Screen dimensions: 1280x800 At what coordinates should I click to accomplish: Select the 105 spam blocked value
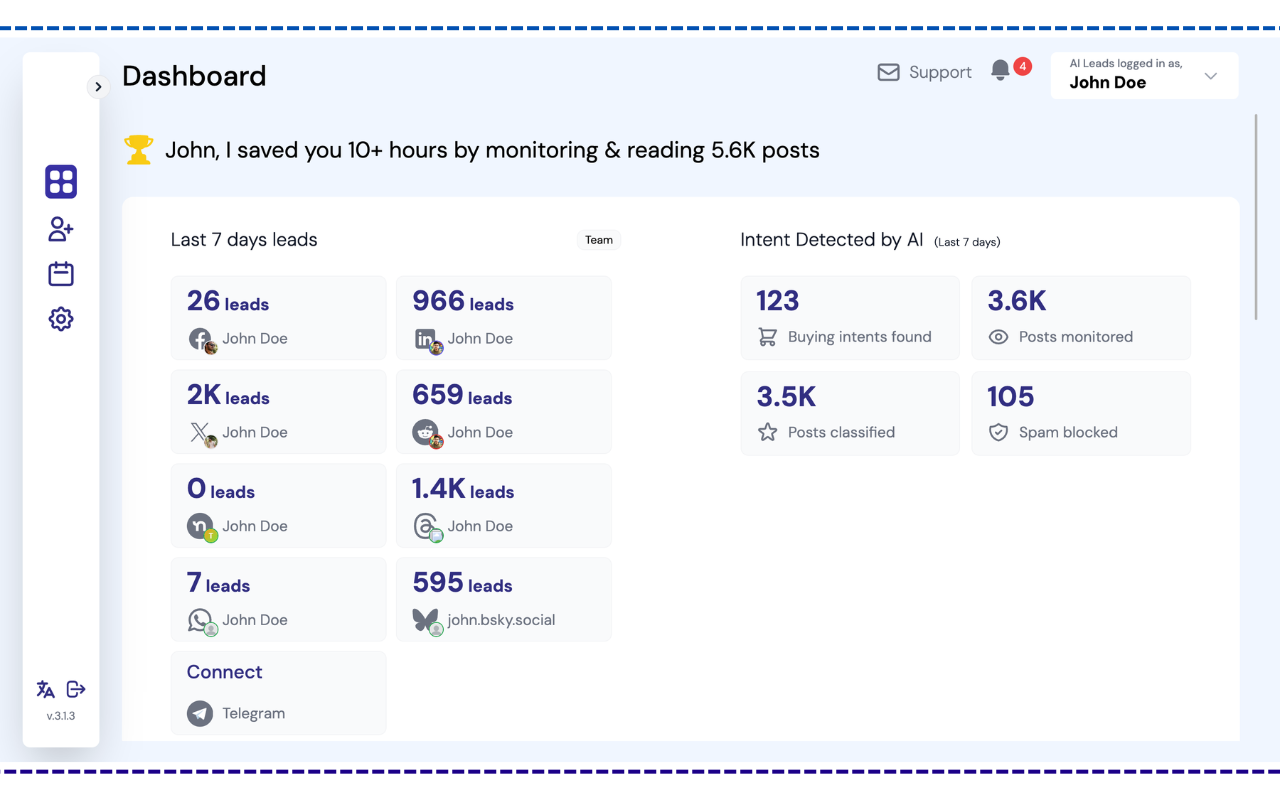click(x=1011, y=397)
